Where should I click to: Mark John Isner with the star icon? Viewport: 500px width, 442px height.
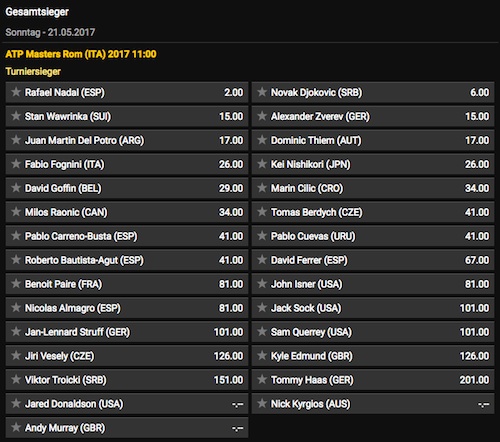(262, 284)
